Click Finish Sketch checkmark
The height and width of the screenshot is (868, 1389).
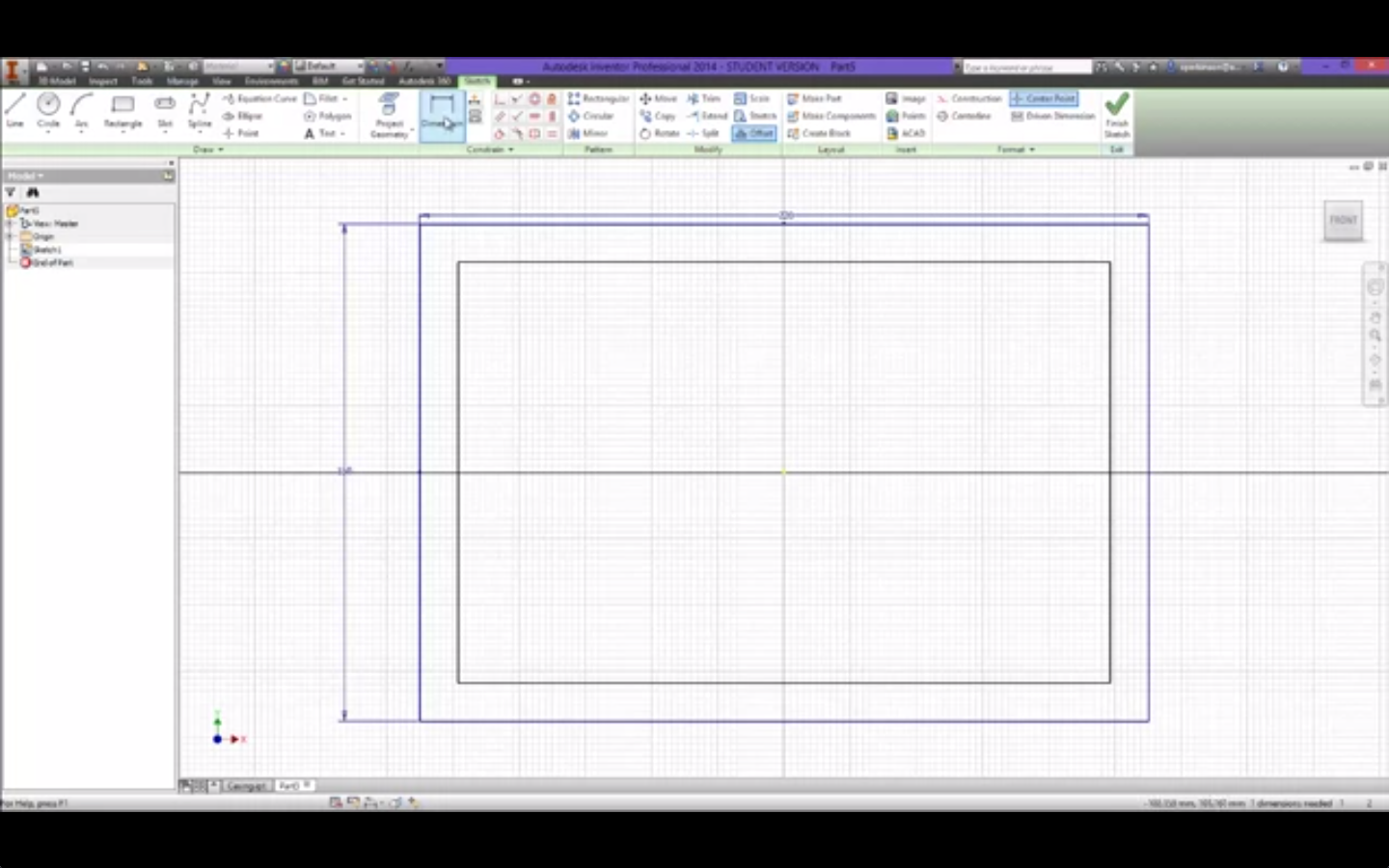1117,115
